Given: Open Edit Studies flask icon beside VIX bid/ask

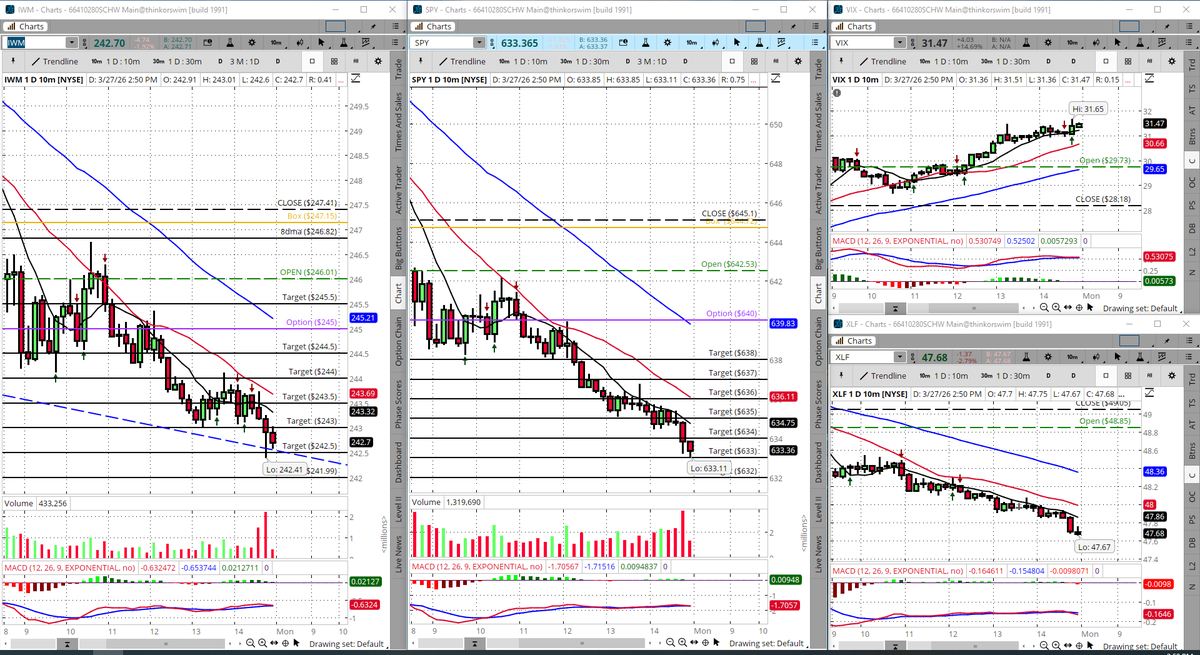Looking at the screenshot, I should click(x=1026, y=43).
